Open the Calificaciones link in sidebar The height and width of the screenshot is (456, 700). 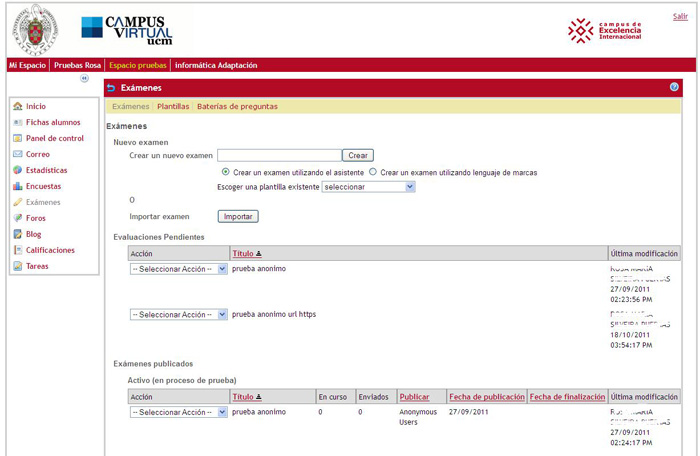click(50, 250)
